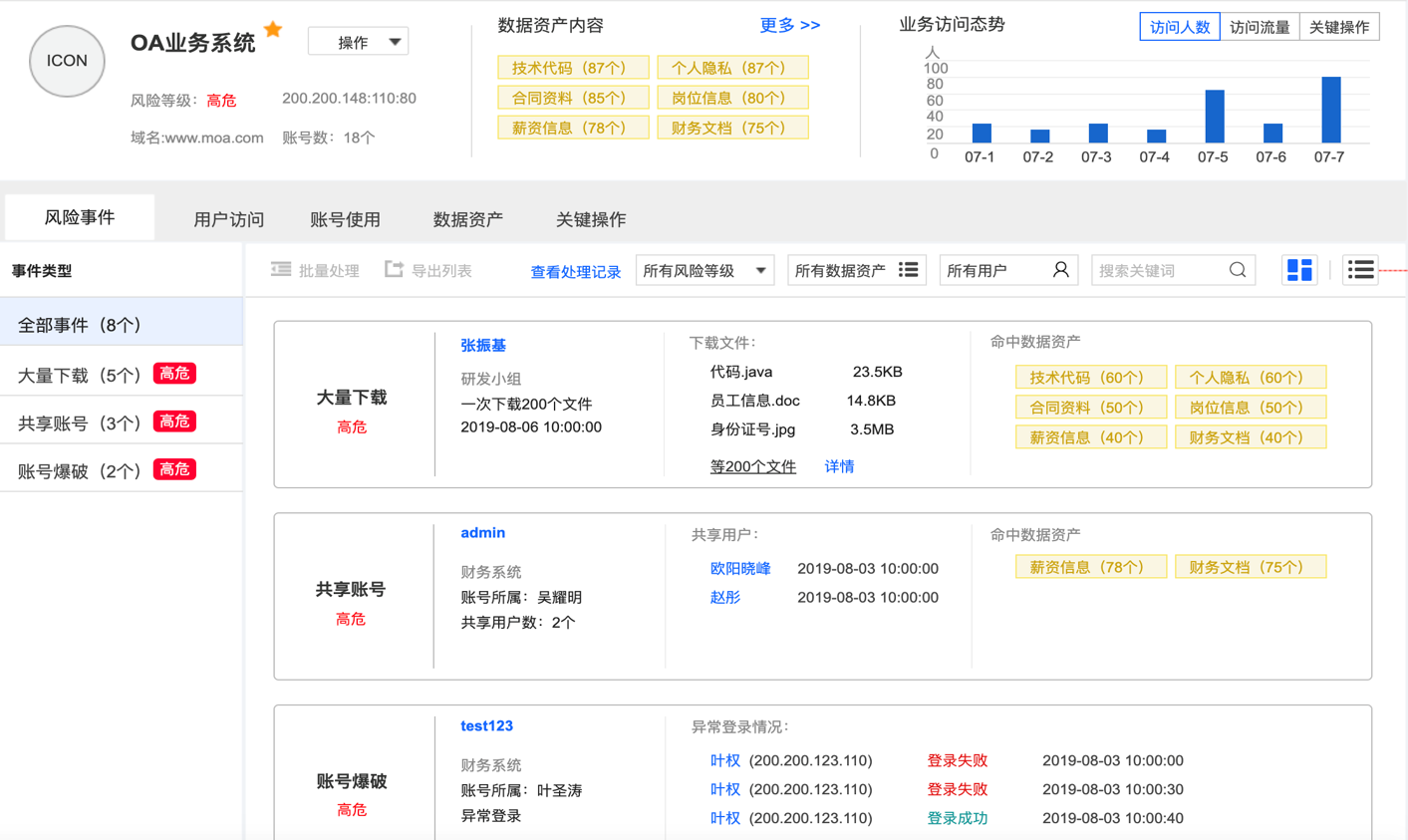1408x840 pixels.
Task: Open shared user 赵彤
Action: 725,597
